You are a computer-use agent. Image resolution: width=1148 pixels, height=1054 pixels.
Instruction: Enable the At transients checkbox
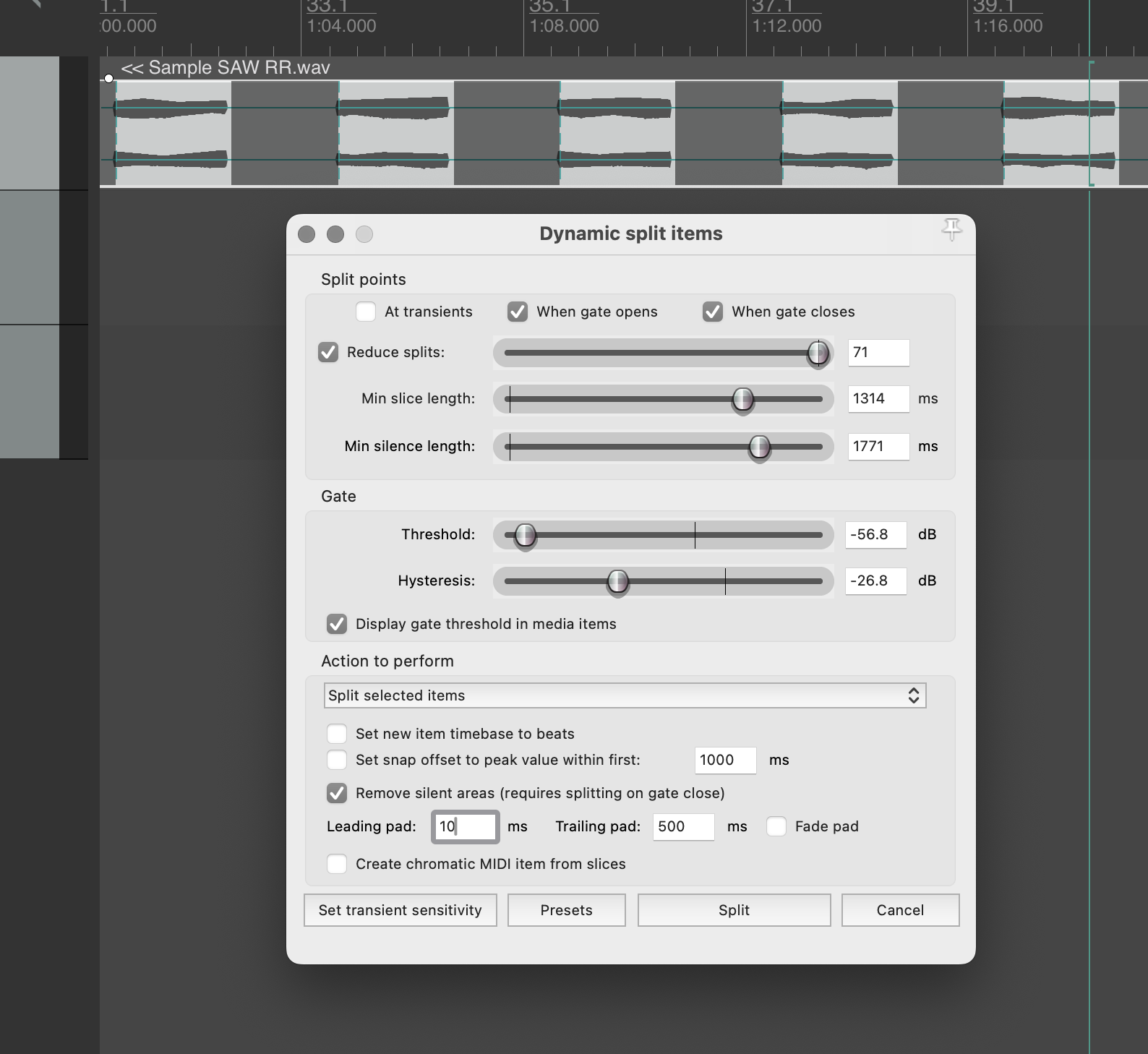point(366,312)
